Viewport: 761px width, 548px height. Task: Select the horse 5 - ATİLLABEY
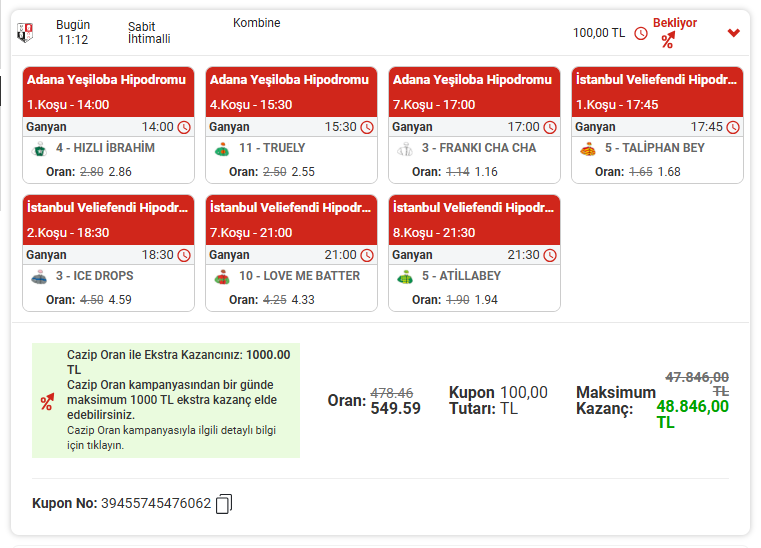pyautogui.click(x=461, y=276)
